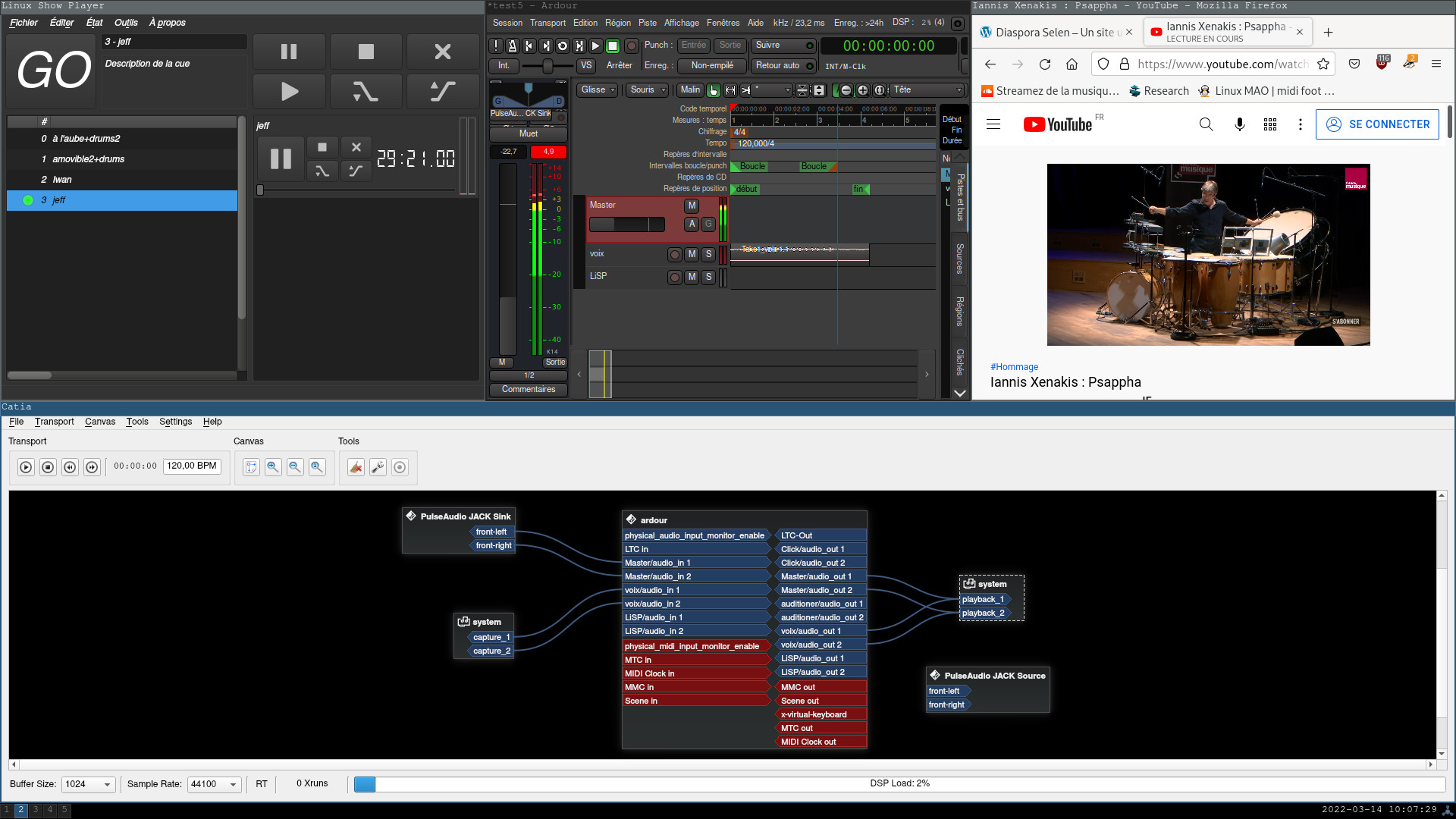Viewport: 1456px width, 819px height.
Task: Zoom in on the Catia canvas
Action: click(273, 467)
